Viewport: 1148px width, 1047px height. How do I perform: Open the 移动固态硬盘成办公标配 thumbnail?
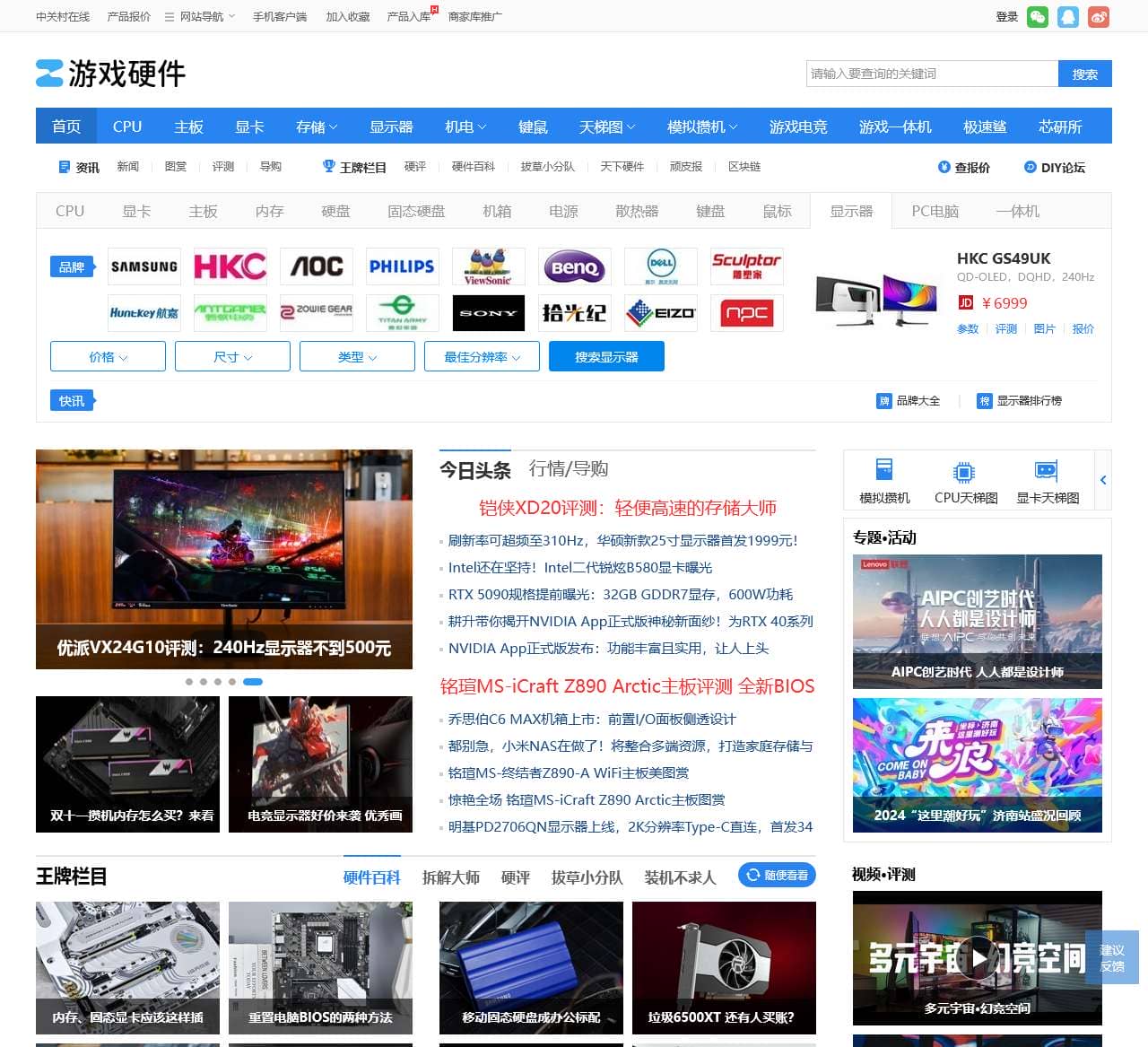tap(531, 968)
